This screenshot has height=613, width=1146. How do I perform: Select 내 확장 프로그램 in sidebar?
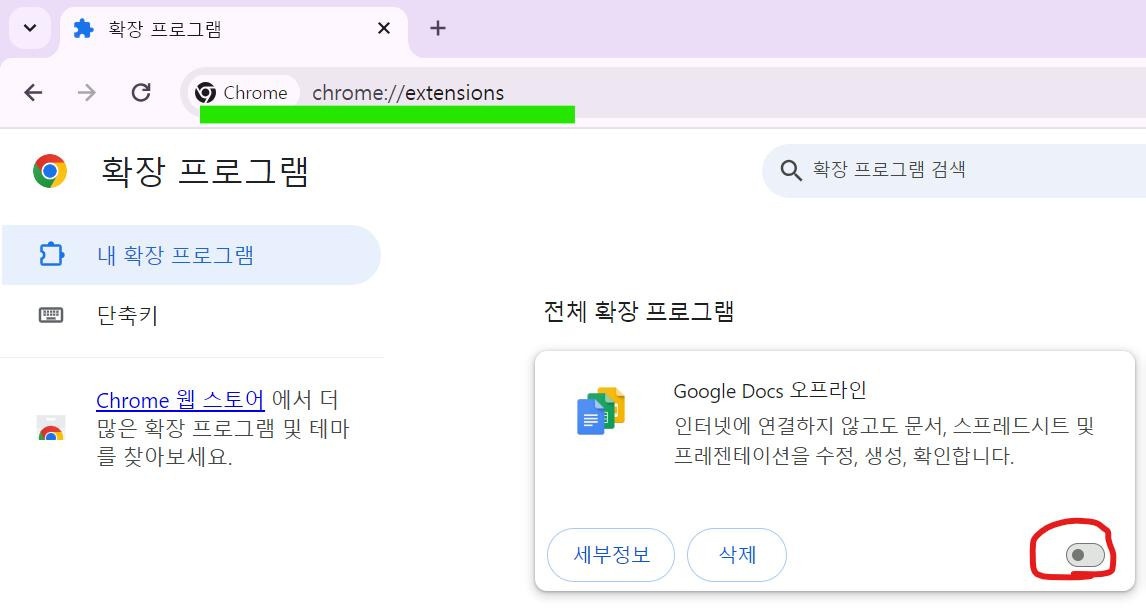click(191, 255)
